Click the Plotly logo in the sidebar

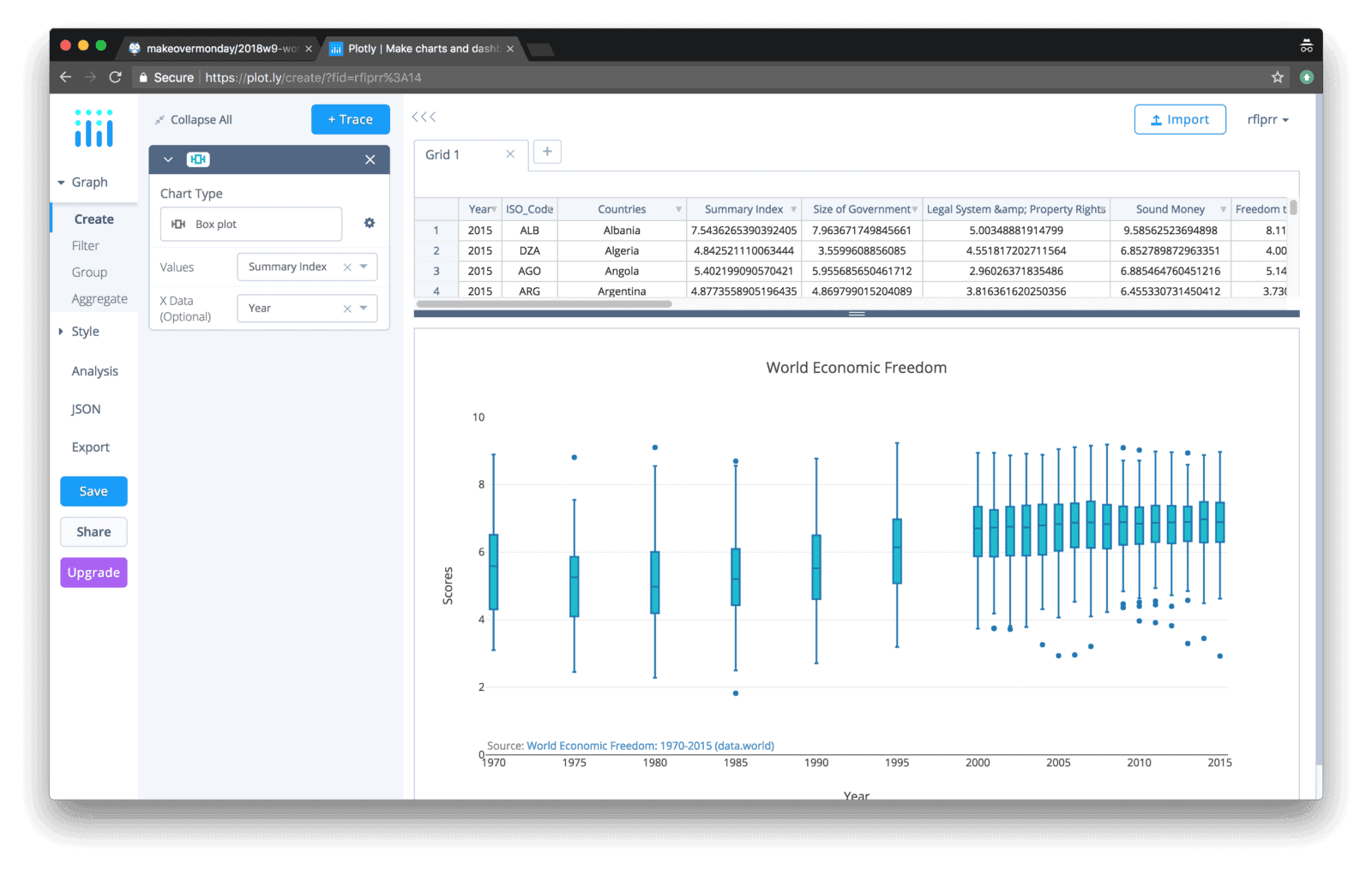tap(93, 129)
